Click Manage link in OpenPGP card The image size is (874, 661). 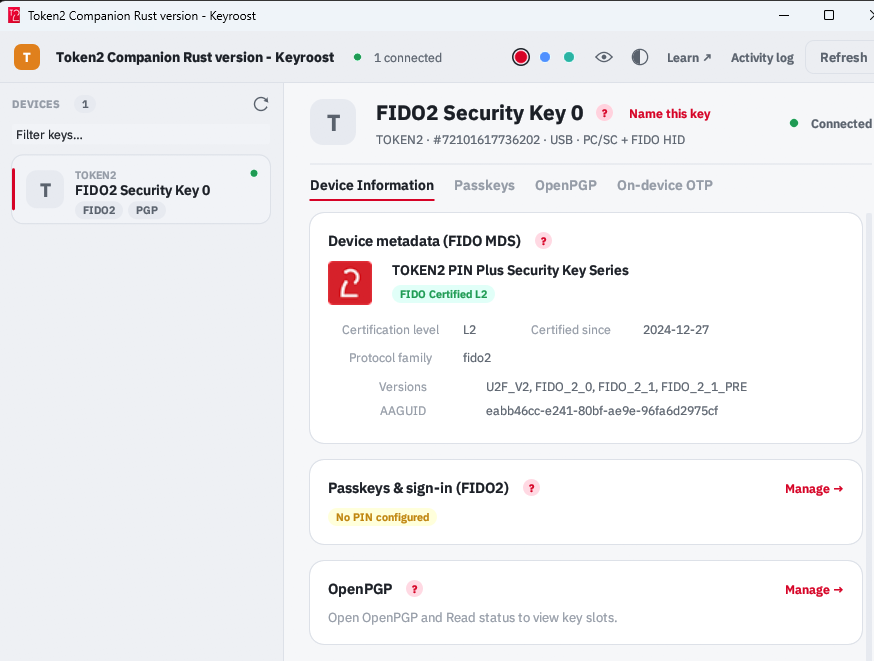click(x=814, y=590)
